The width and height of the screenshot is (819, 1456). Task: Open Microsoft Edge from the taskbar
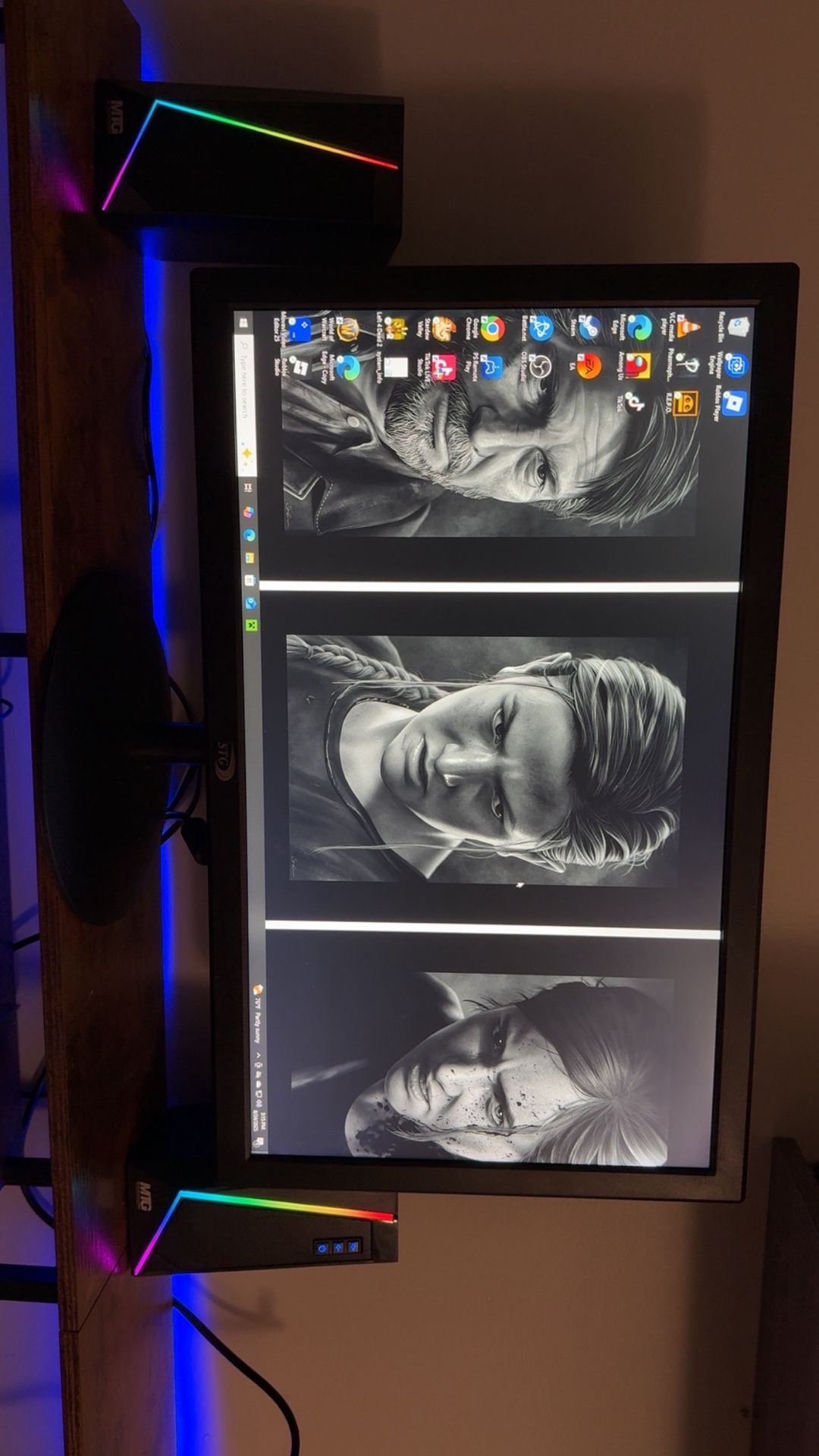tap(249, 535)
